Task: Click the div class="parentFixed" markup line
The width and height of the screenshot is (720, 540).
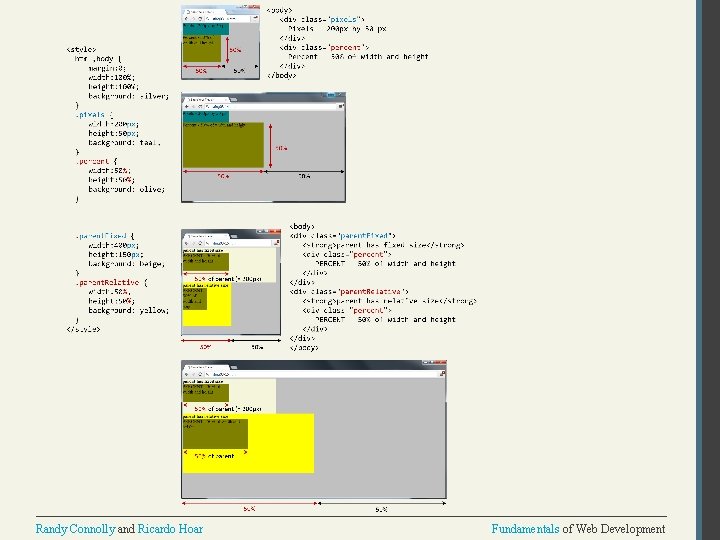Action: [343, 236]
